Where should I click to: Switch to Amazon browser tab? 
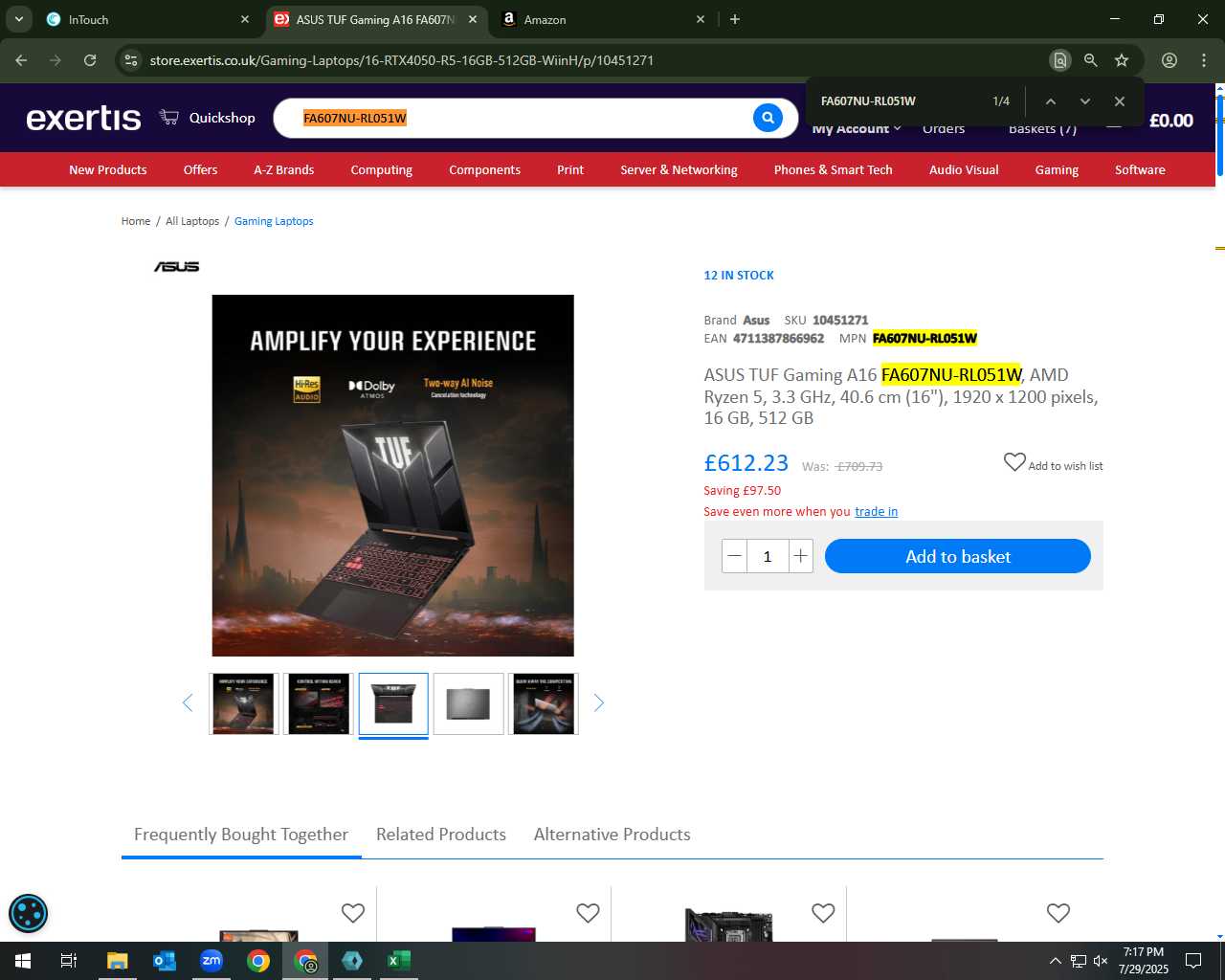coord(605,19)
